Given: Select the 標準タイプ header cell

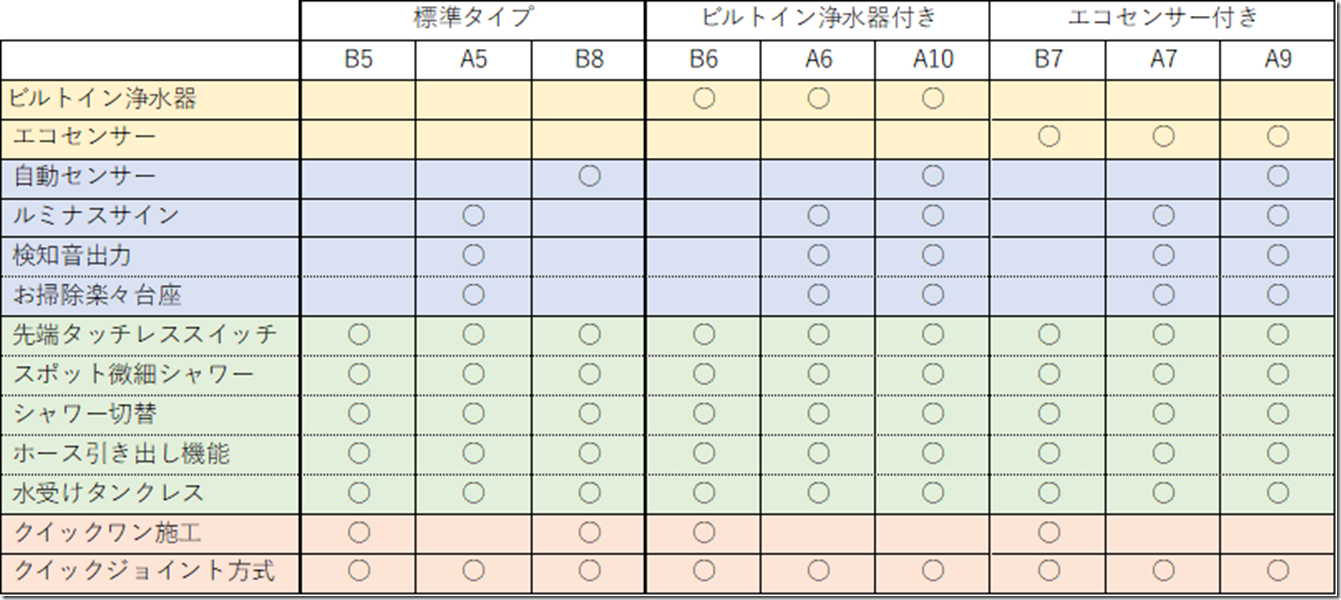Looking at the screenshot, I should 473,19.
